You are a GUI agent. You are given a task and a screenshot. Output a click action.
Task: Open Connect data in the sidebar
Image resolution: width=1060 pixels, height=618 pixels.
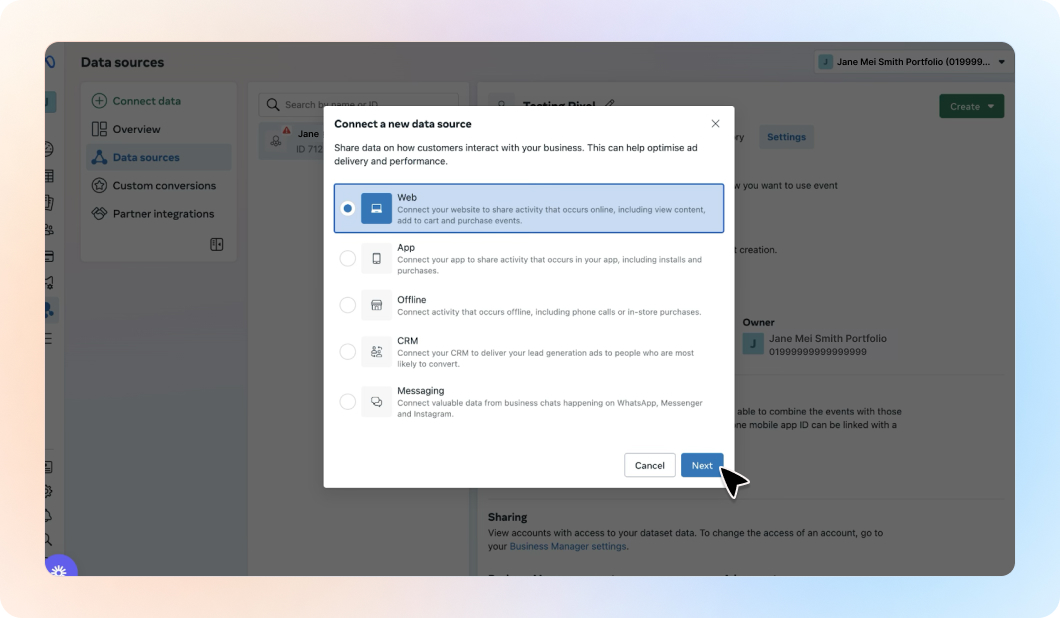click(159, 101)
